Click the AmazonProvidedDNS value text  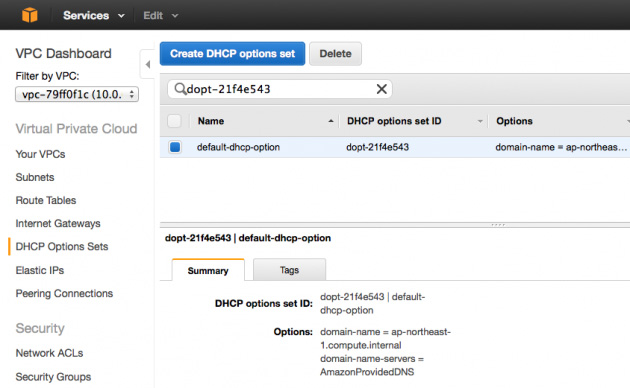click(x=367, y=372)
